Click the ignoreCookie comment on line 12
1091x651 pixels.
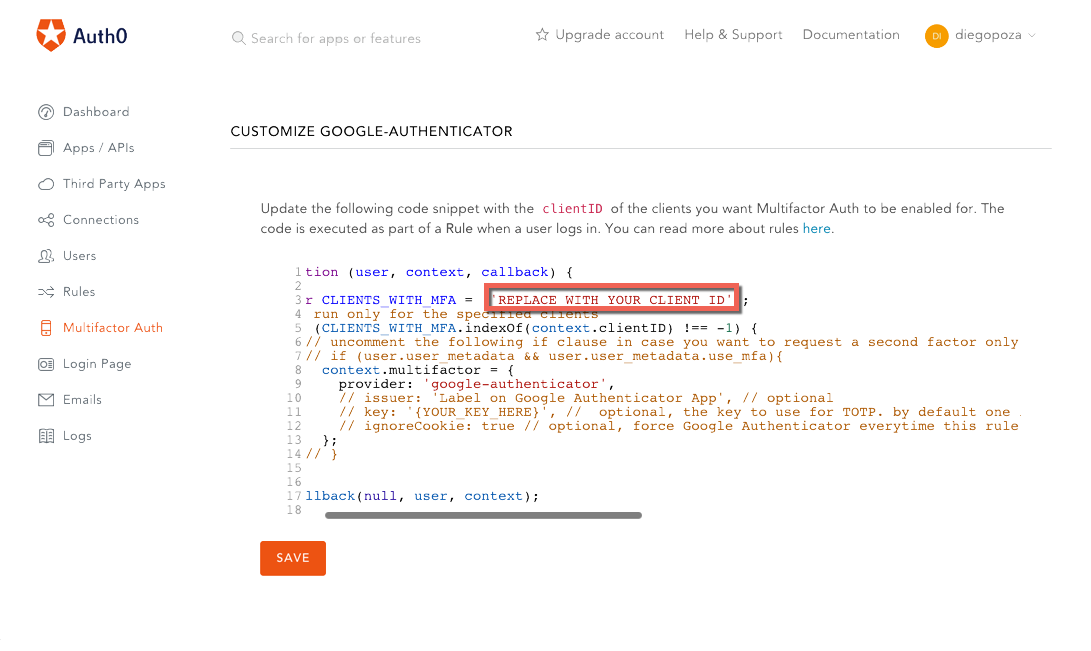coord(678,426)
